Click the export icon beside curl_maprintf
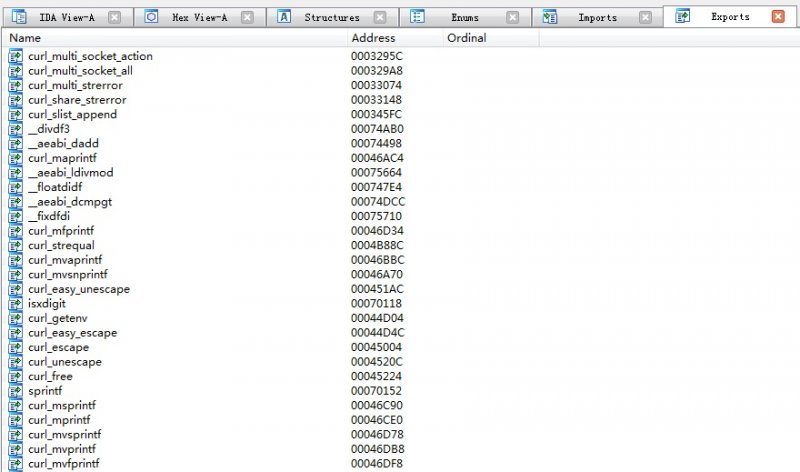800x472 pixels. (16, 158)
